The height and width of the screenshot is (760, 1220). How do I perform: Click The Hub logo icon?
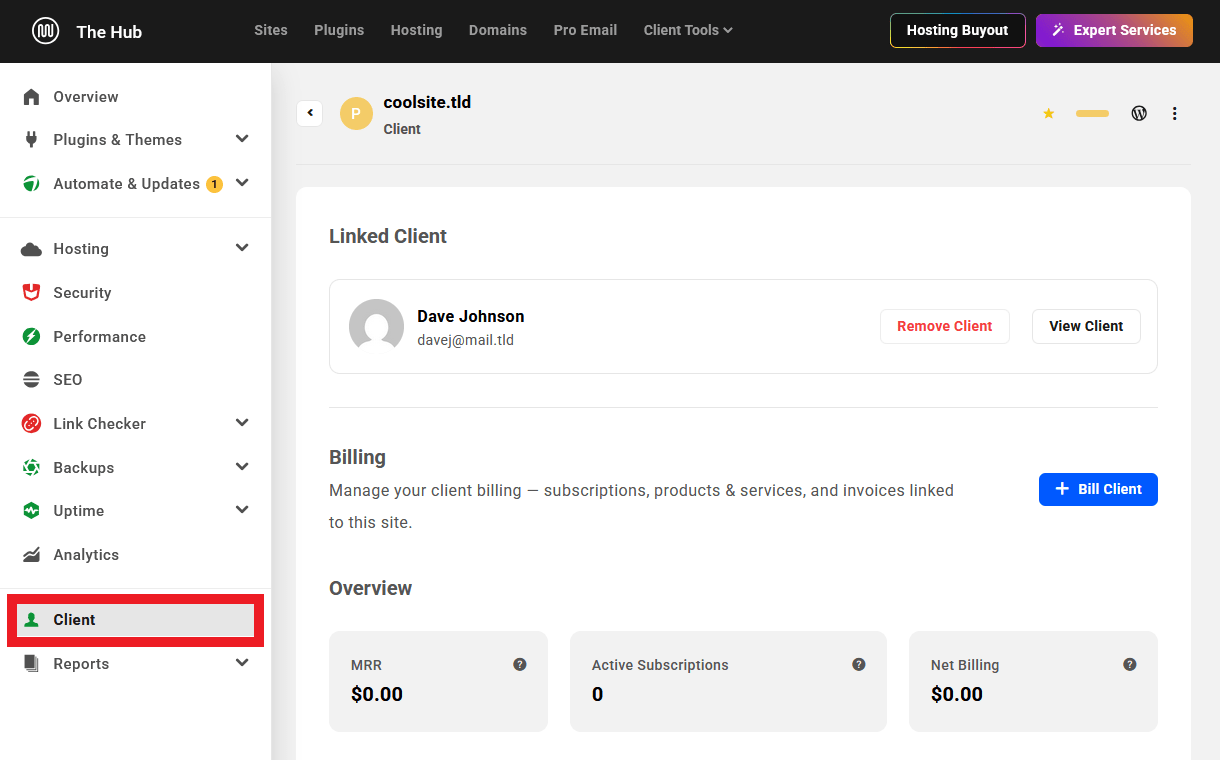pyautogui.click(x=45, y=31)
